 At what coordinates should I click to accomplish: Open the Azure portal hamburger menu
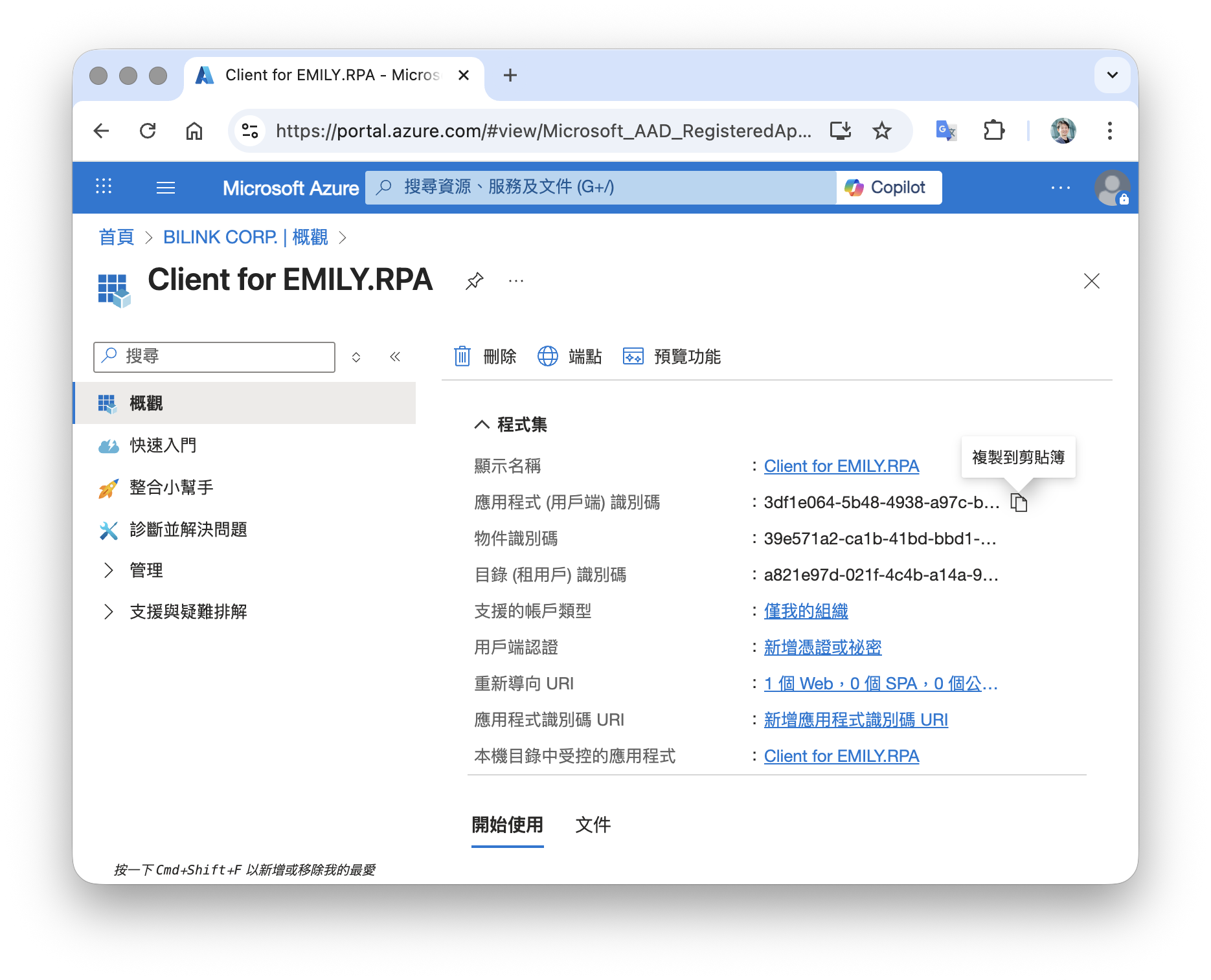pos(166,188)
